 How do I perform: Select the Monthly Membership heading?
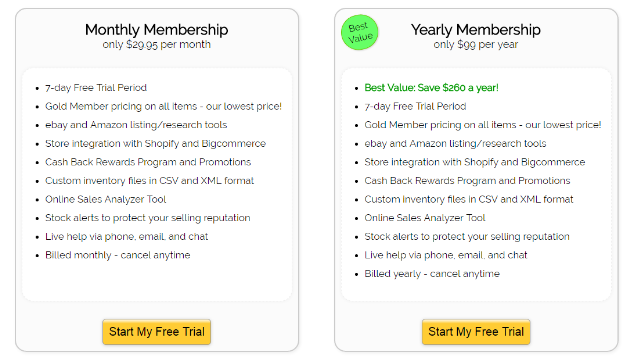157,30
